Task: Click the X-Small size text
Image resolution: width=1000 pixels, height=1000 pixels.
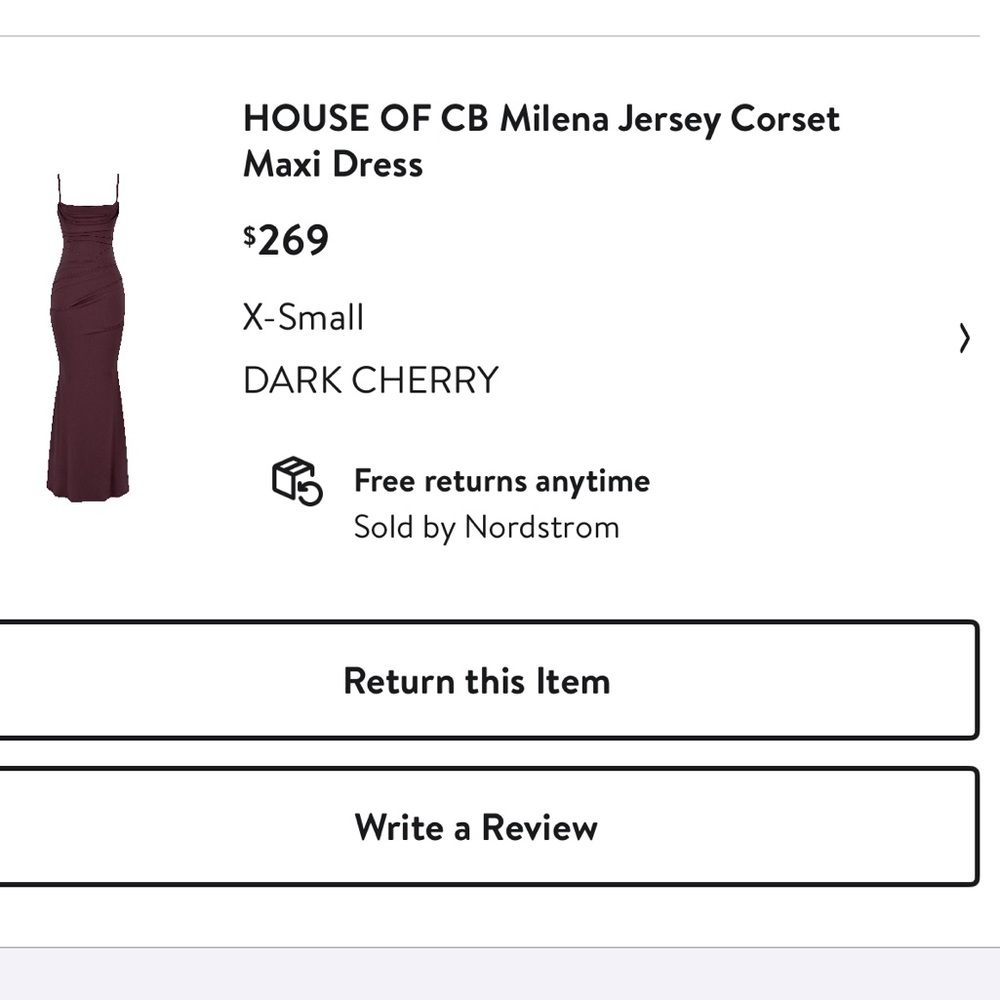Action: 302,317
